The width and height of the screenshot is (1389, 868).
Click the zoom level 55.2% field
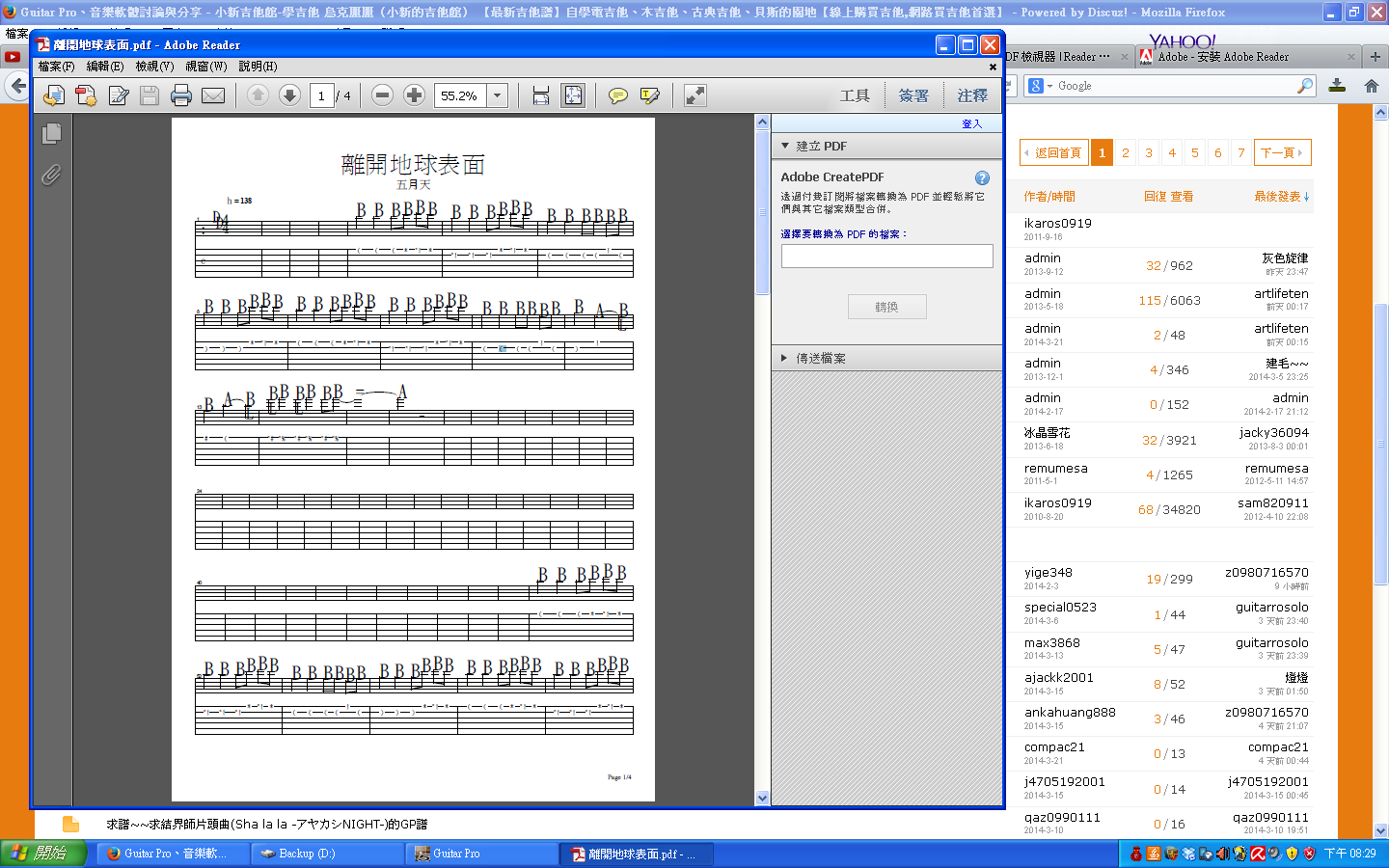click(x=462, y=95)
